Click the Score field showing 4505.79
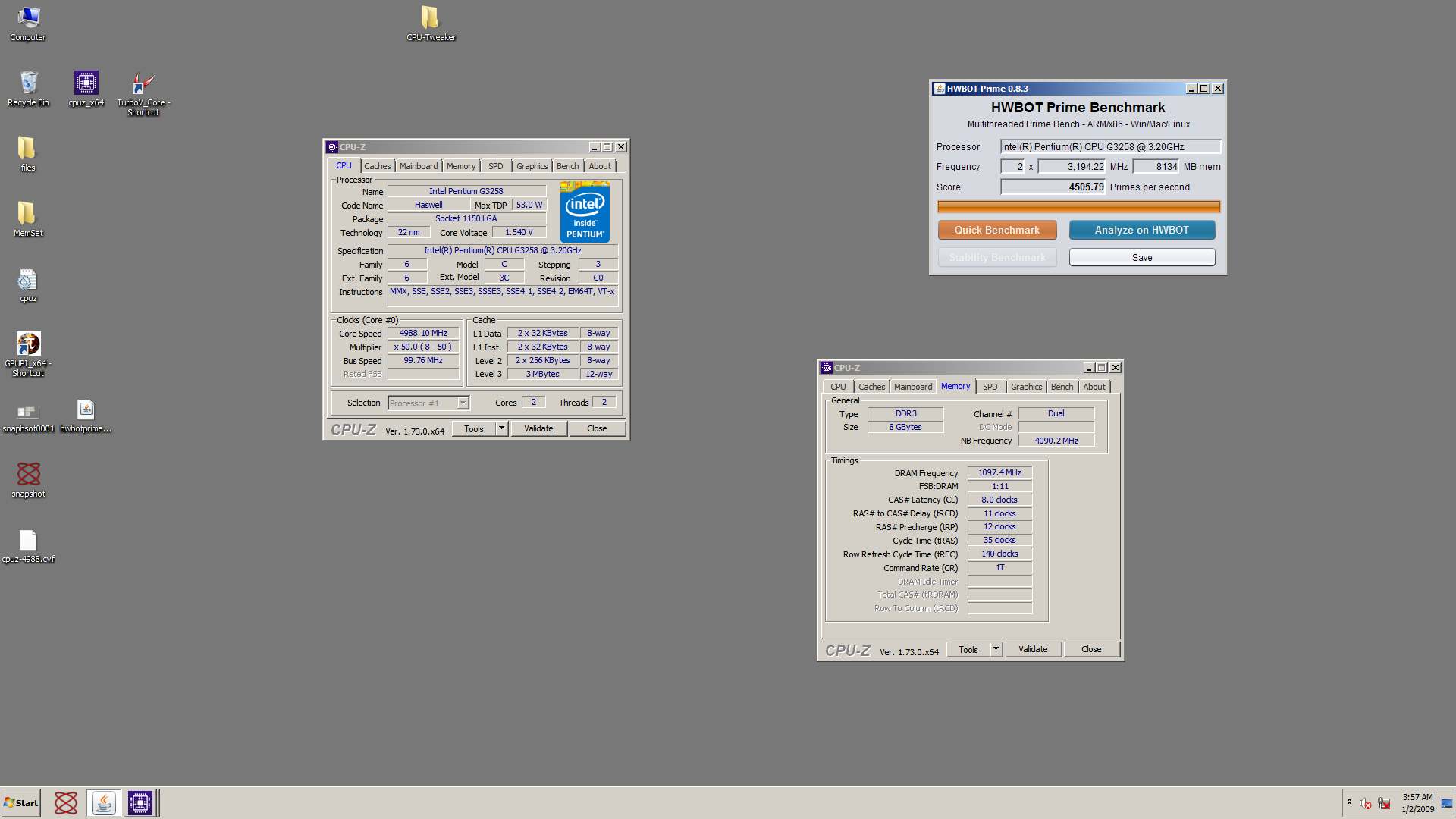 (1053, 187)
